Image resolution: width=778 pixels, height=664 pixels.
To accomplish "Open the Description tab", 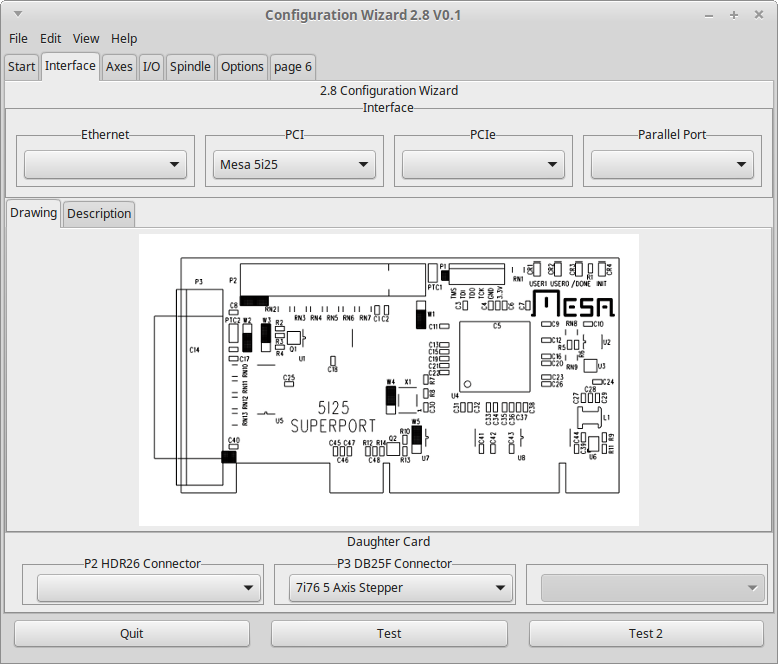I will coord(99,214).
